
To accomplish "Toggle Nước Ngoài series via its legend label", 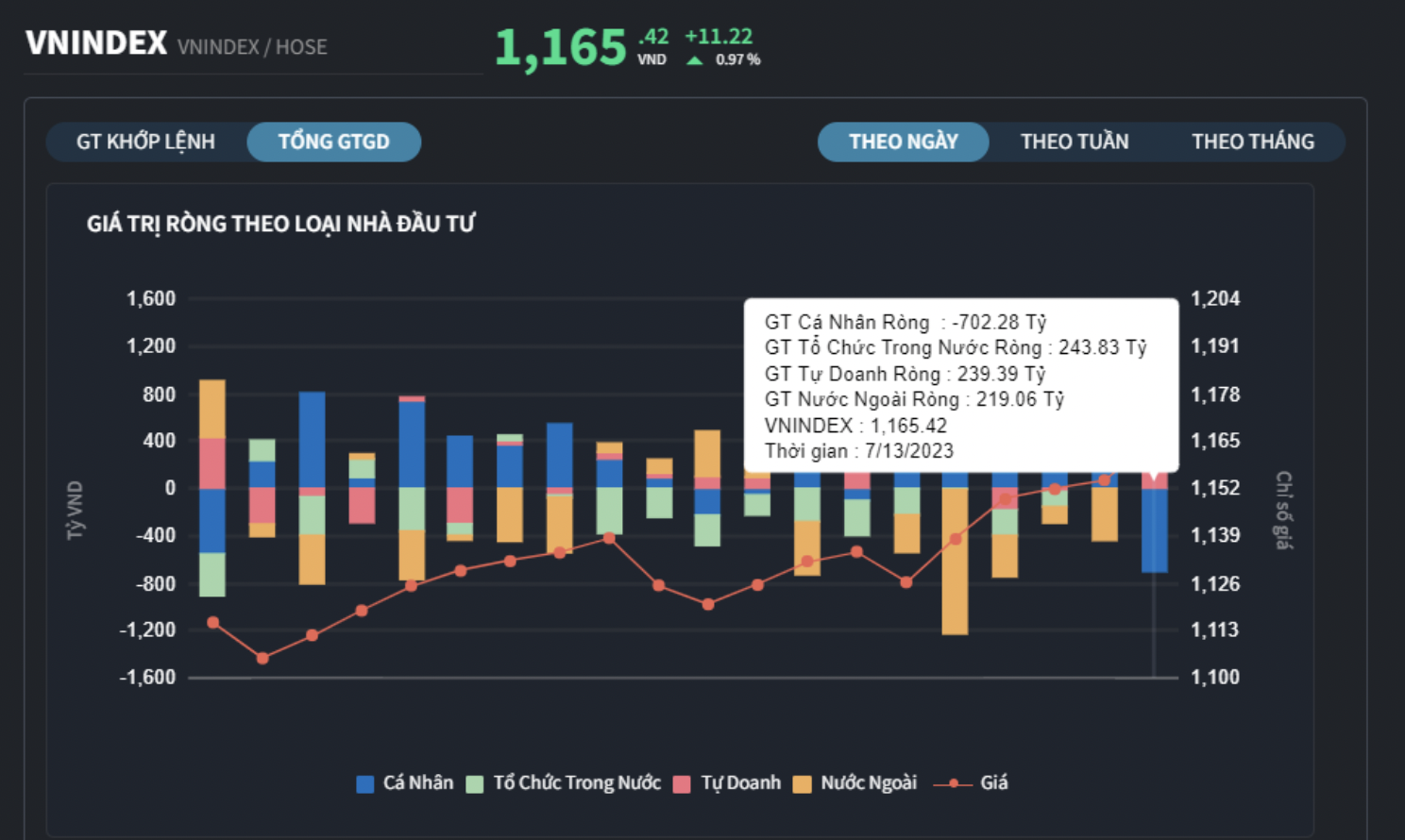I will tap(868, 782).
